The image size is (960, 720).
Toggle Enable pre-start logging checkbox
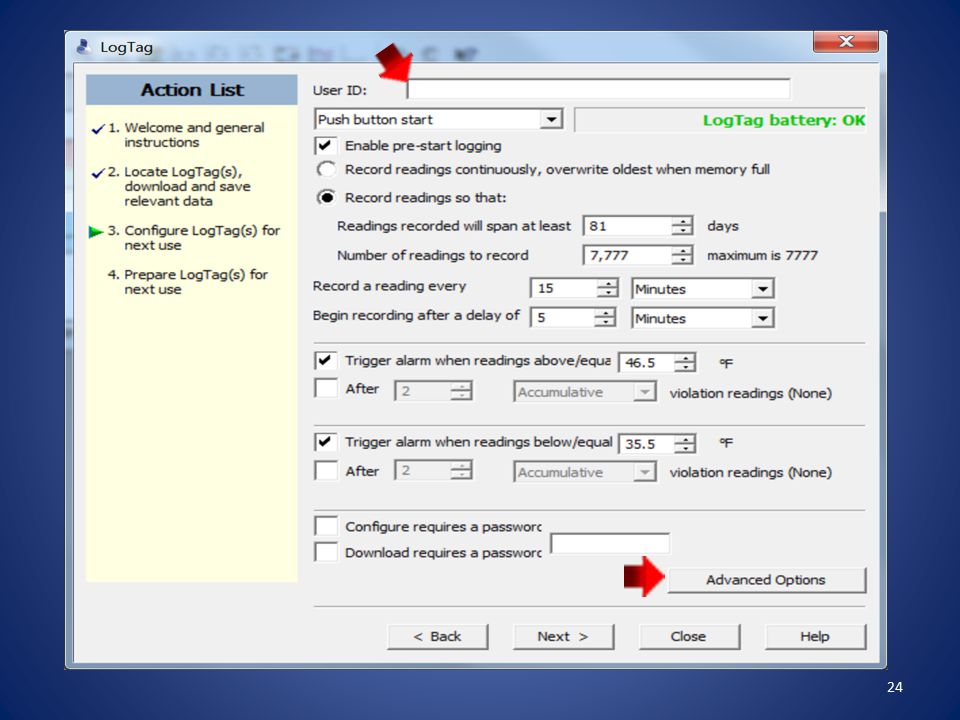[326, 146]
